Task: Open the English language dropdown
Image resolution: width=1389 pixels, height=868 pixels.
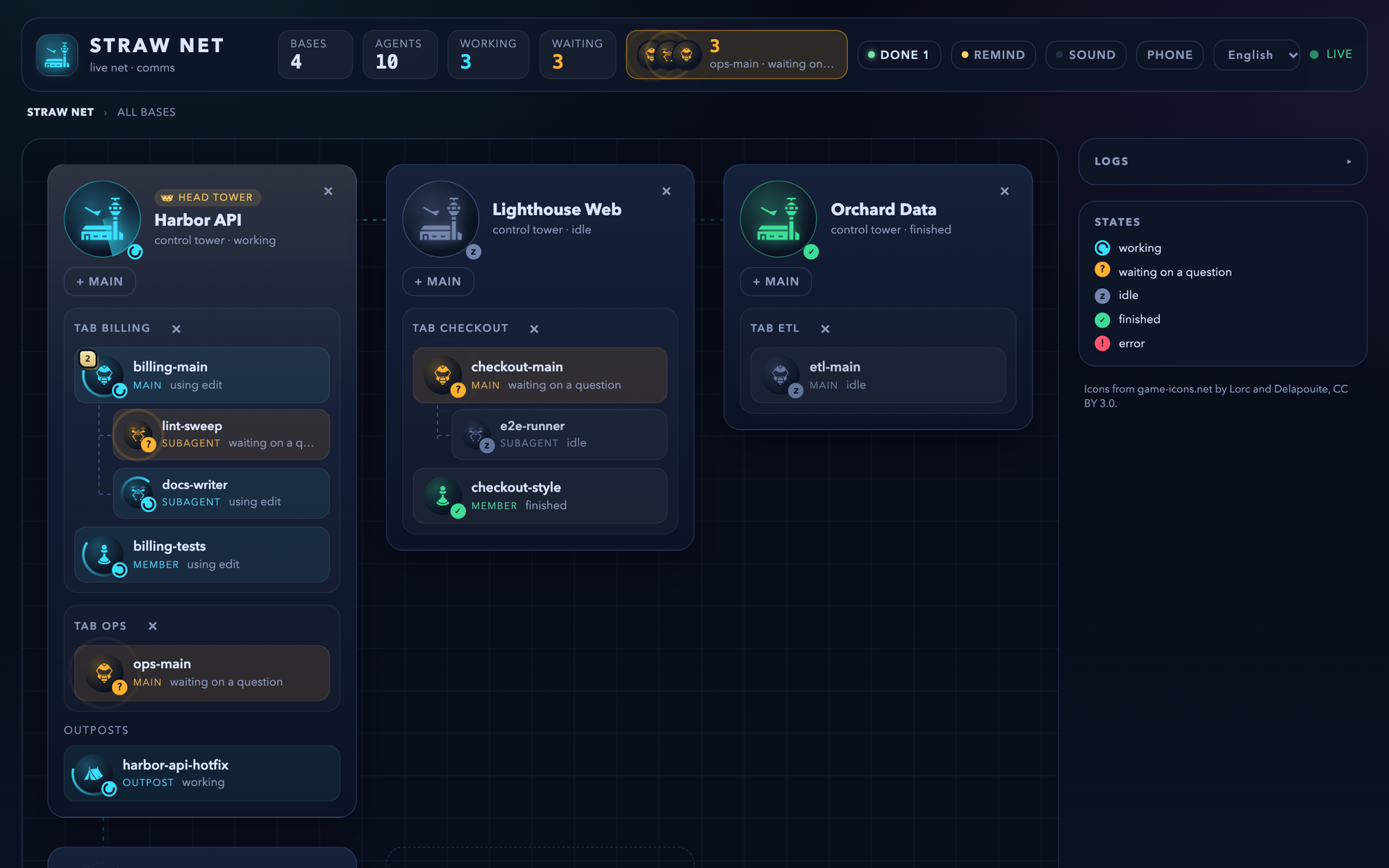Action: [1256, 55]
